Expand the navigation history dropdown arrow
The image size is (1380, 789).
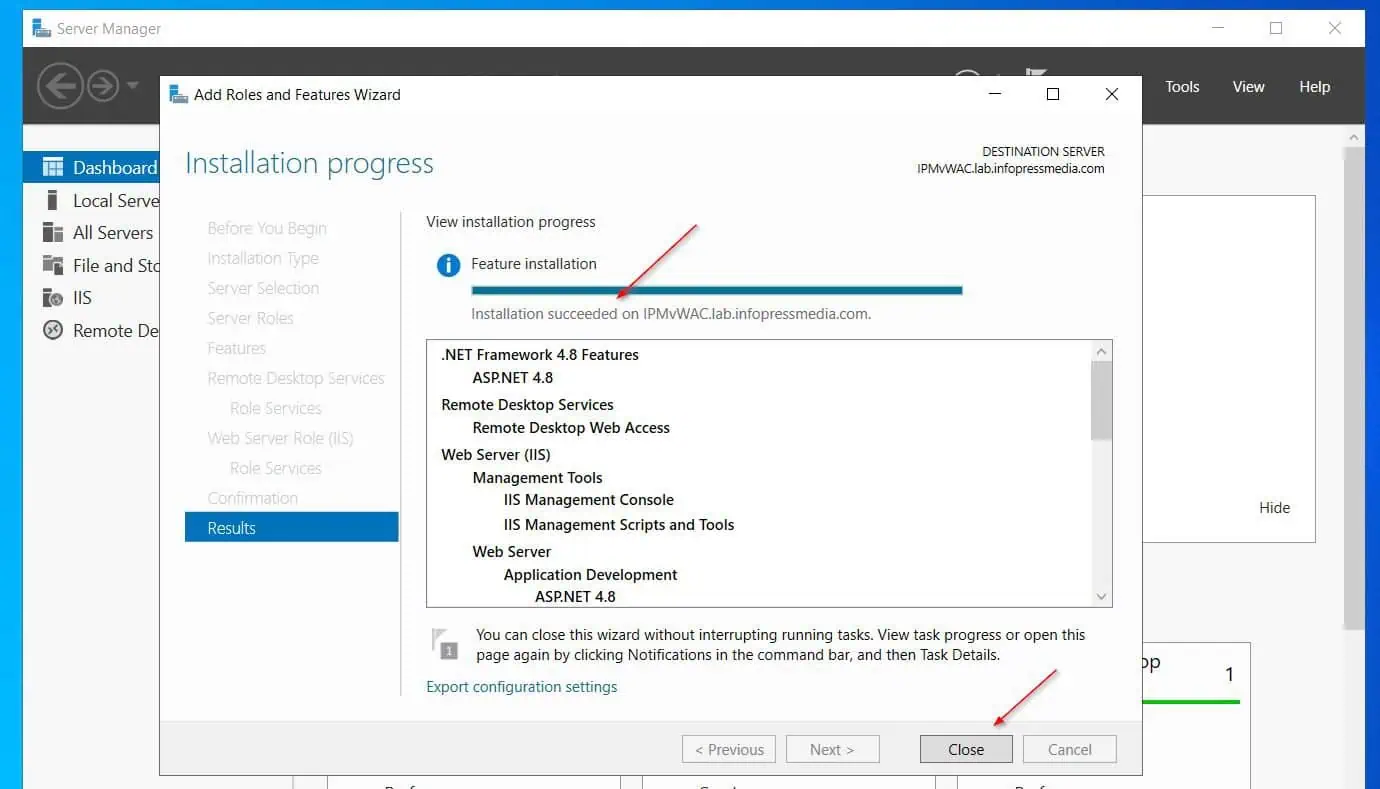click(132, 86)
